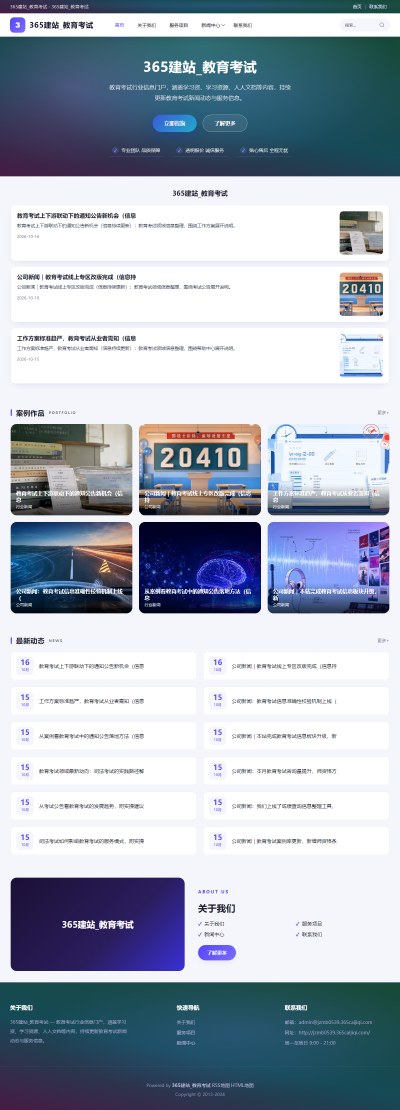Click 联系我们 link in the top utility bar

coord(377,6)
